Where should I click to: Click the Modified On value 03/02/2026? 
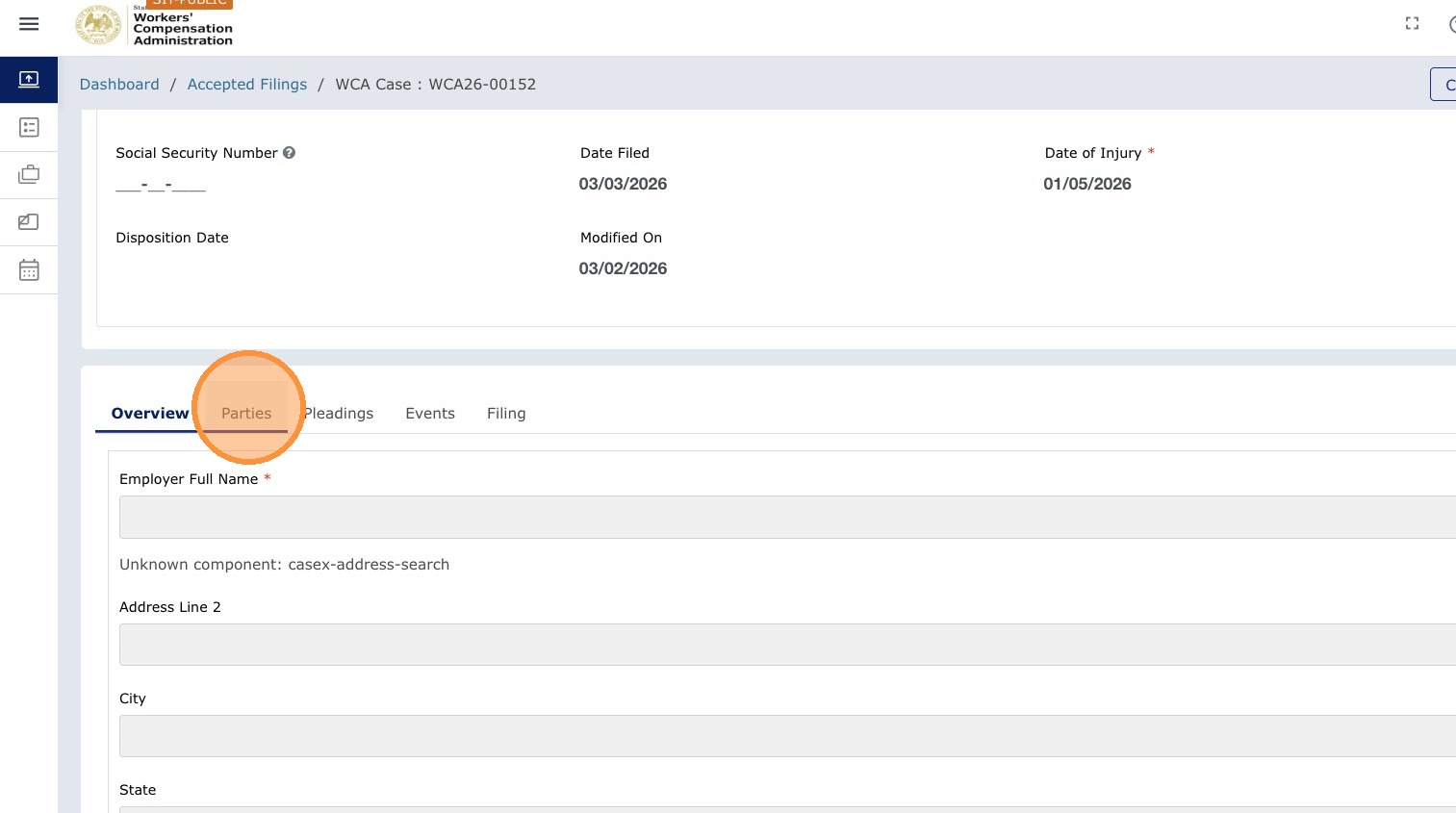[623, 268]
